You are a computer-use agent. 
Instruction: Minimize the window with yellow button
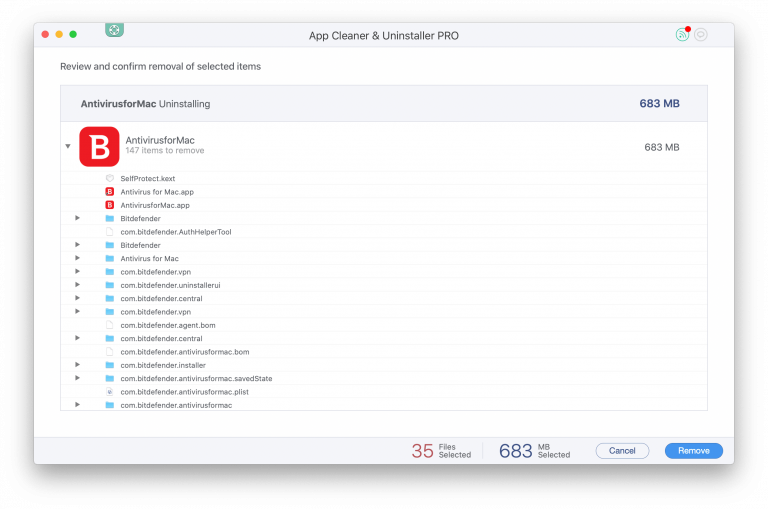(59, 34)
